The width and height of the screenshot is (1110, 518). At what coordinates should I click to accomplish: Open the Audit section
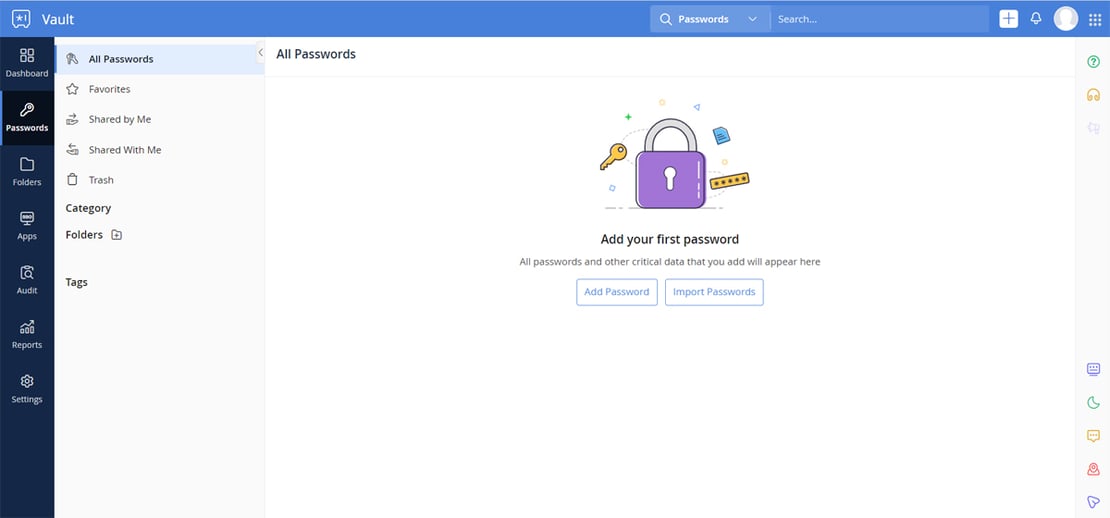(x=27, y=279)
